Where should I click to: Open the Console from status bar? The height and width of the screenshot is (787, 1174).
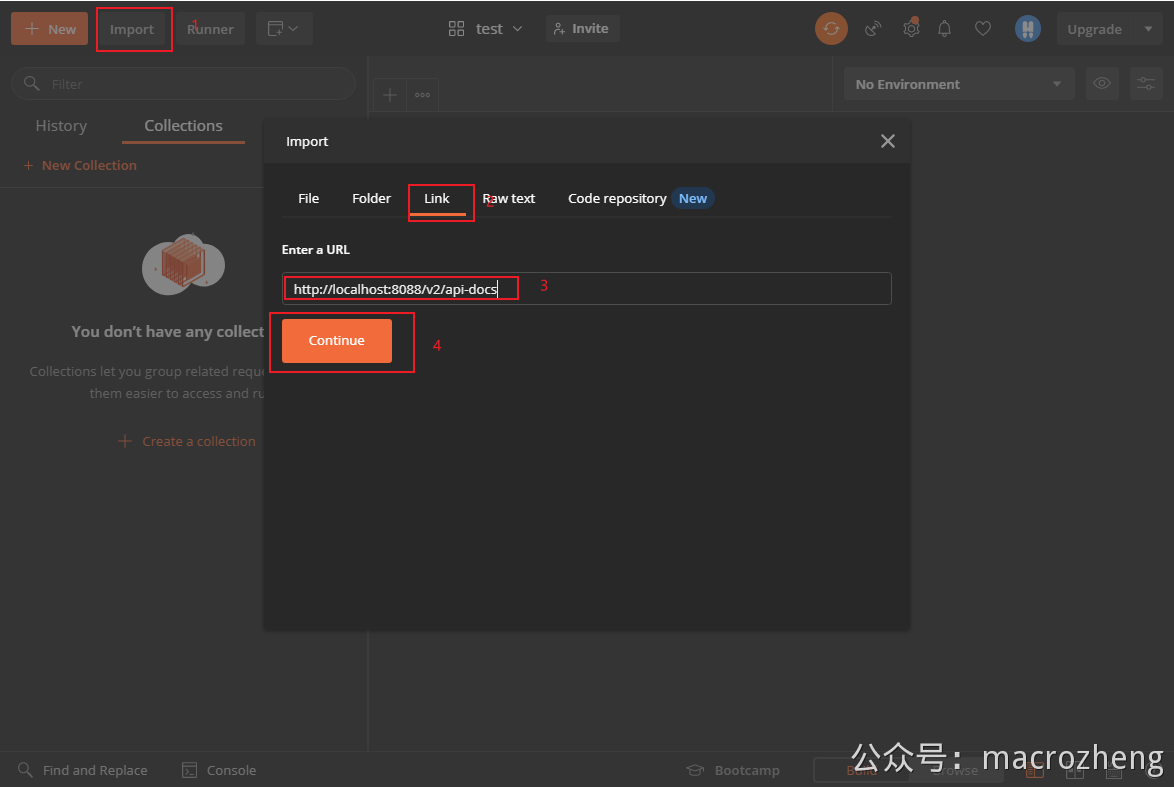[x=219, y=770]
